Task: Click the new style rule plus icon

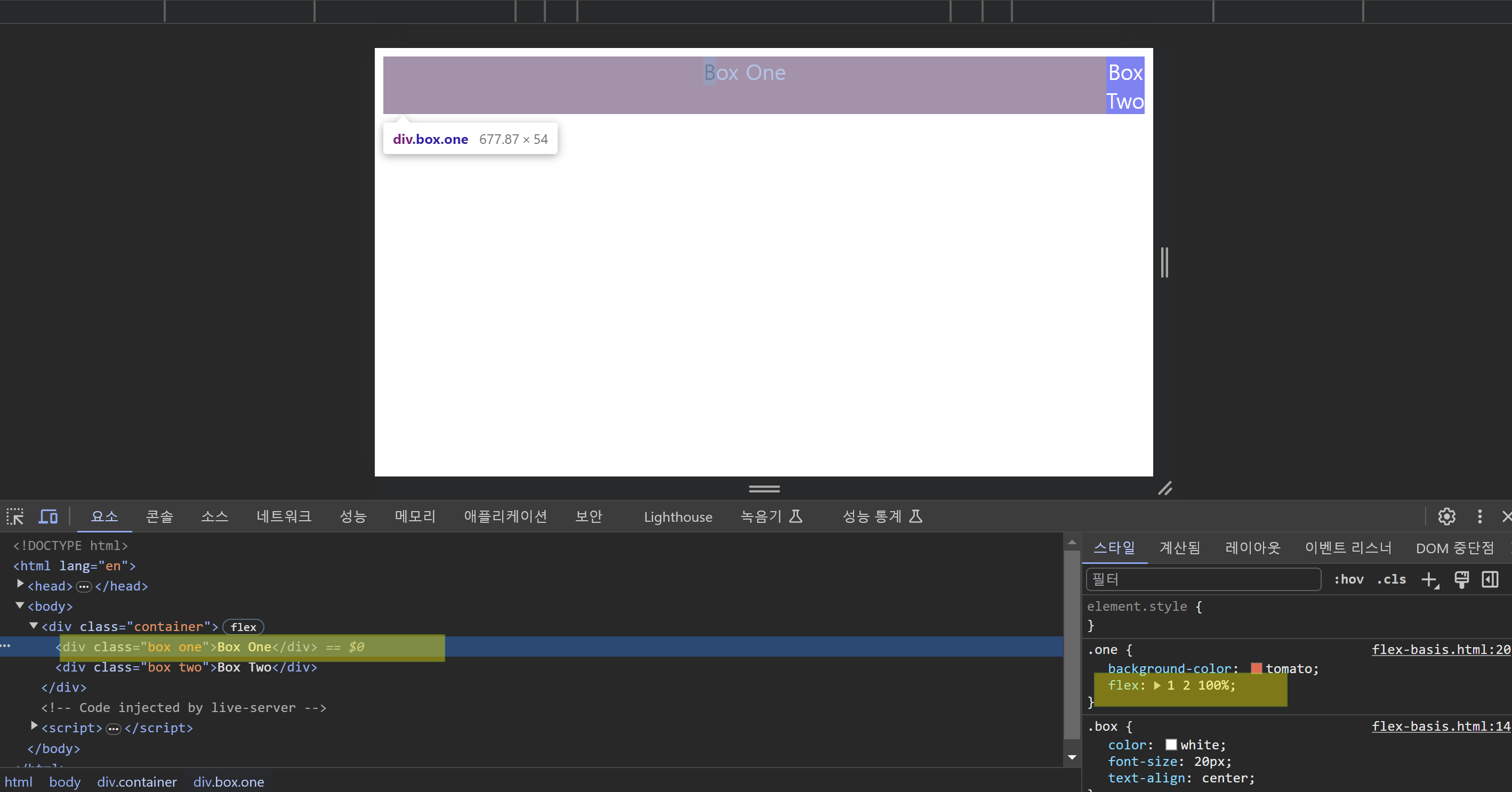Action: coord(1430,580)
